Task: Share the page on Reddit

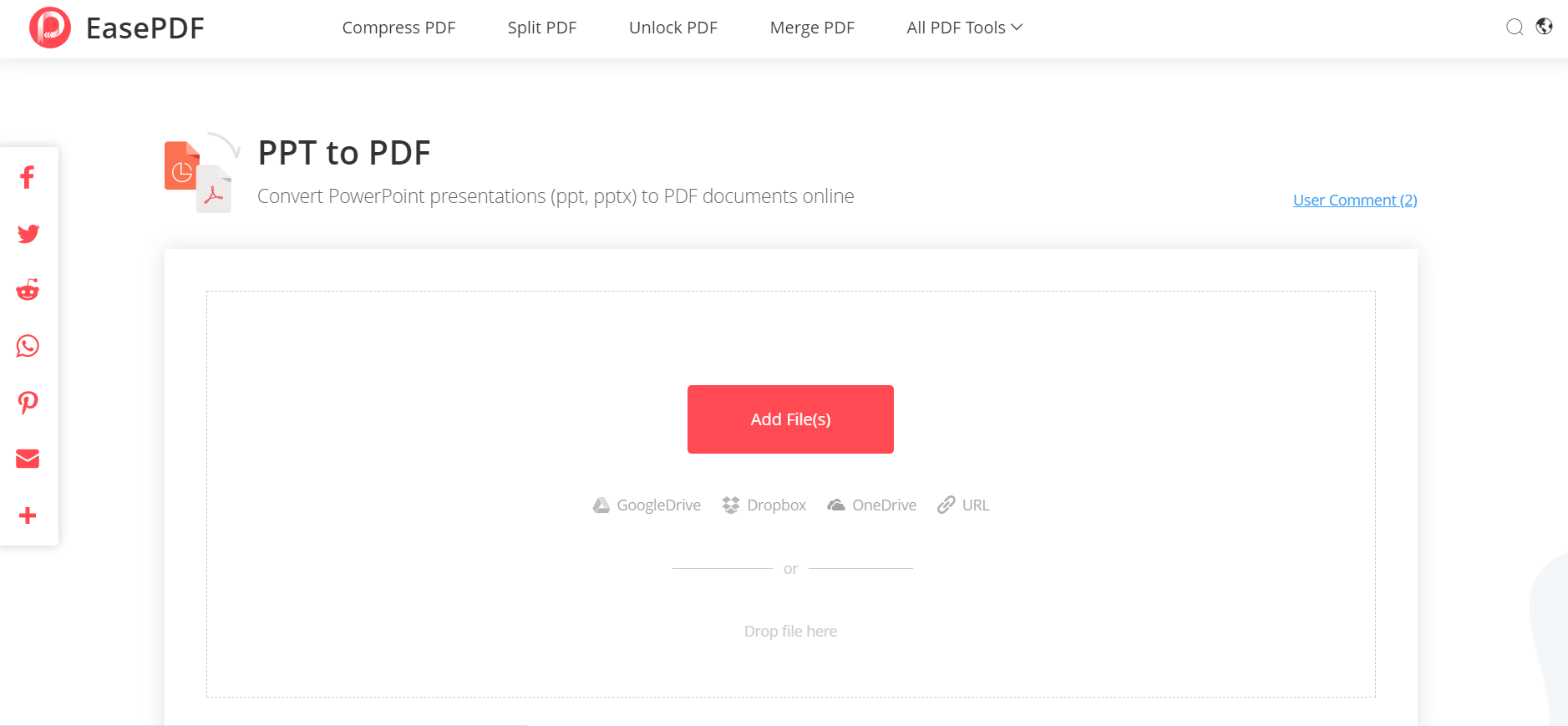Action: point(28,289)
